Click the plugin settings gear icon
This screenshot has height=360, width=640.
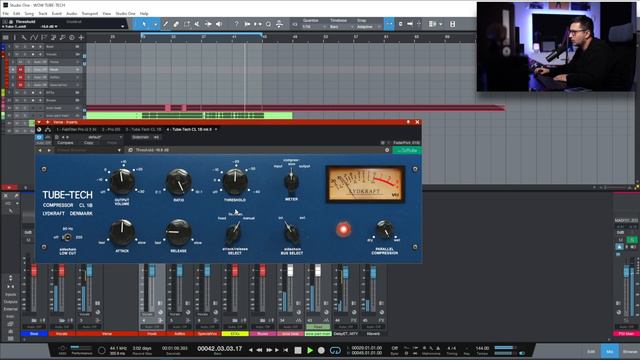[387, 150]
